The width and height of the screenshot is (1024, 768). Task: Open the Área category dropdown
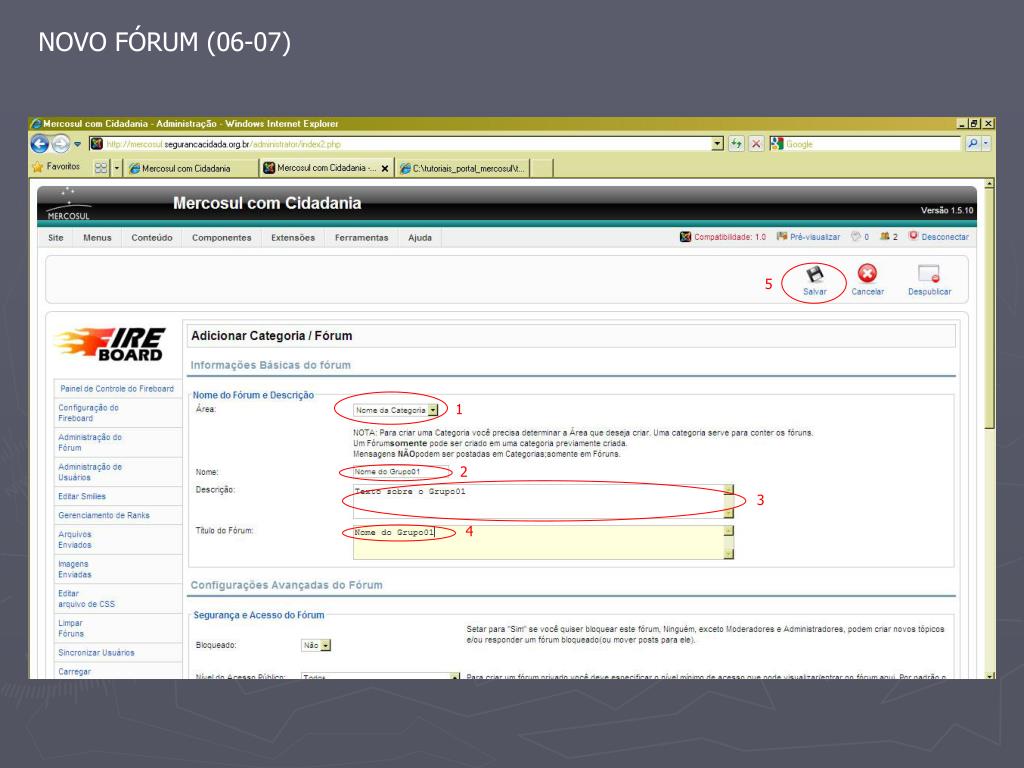pyautogui.click(x=396, y=410)
